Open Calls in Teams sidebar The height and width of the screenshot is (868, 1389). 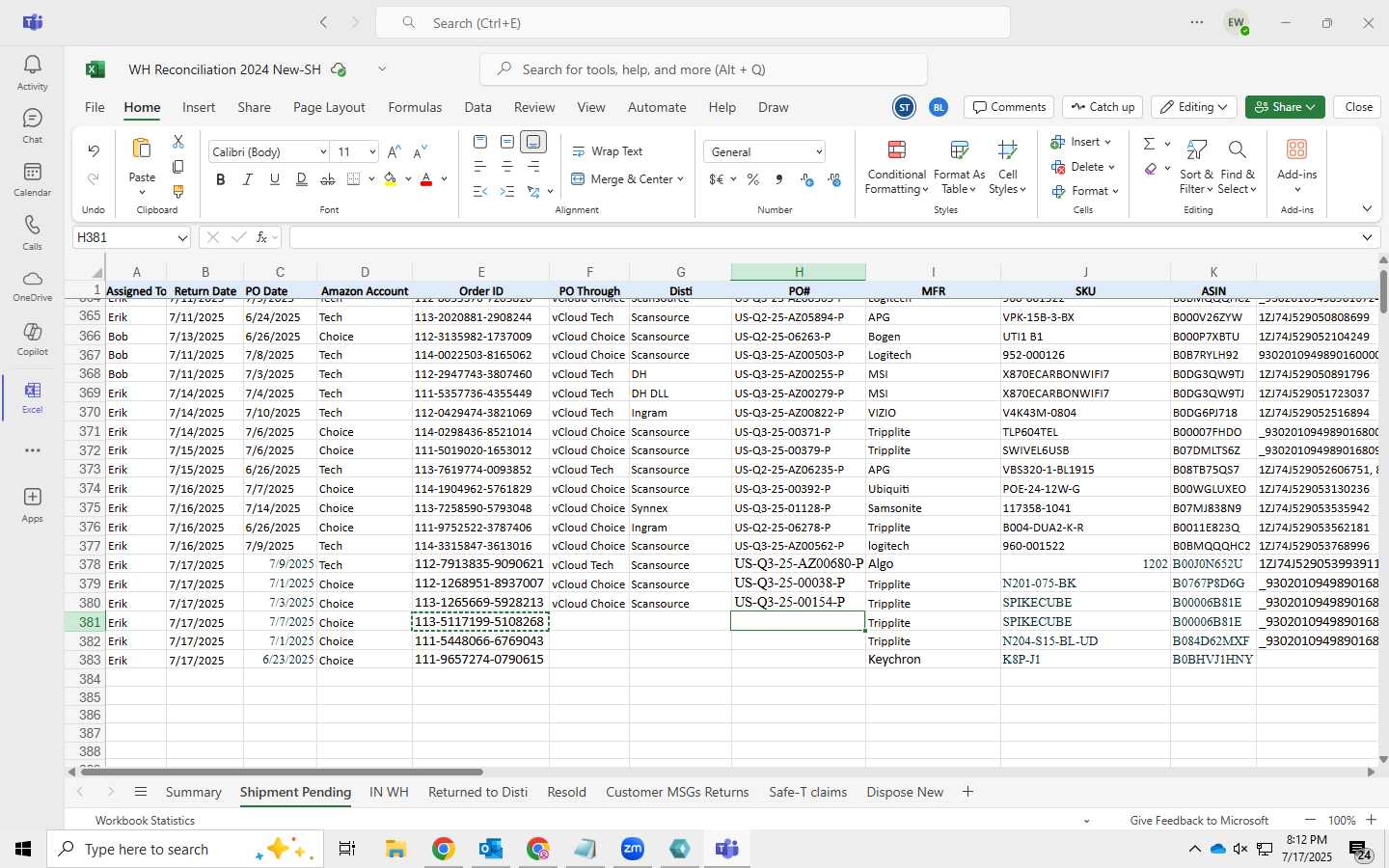point(32,232)
